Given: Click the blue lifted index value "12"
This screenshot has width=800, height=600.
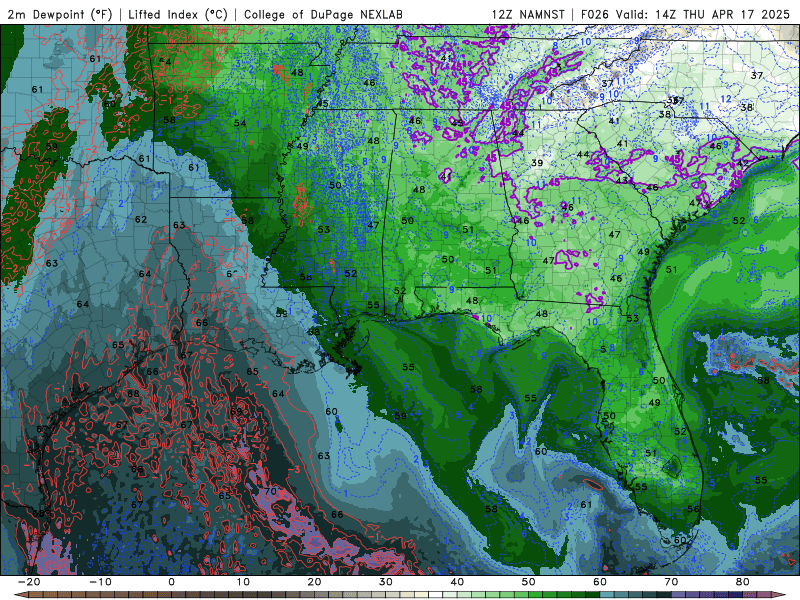Looking at the screenshot, I should (x=726, y=99).
